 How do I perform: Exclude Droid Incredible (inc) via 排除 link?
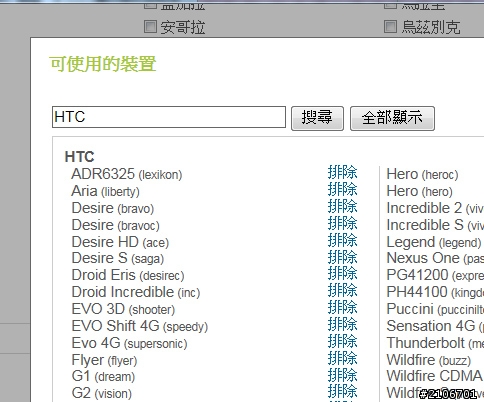[x=342, y=291]
